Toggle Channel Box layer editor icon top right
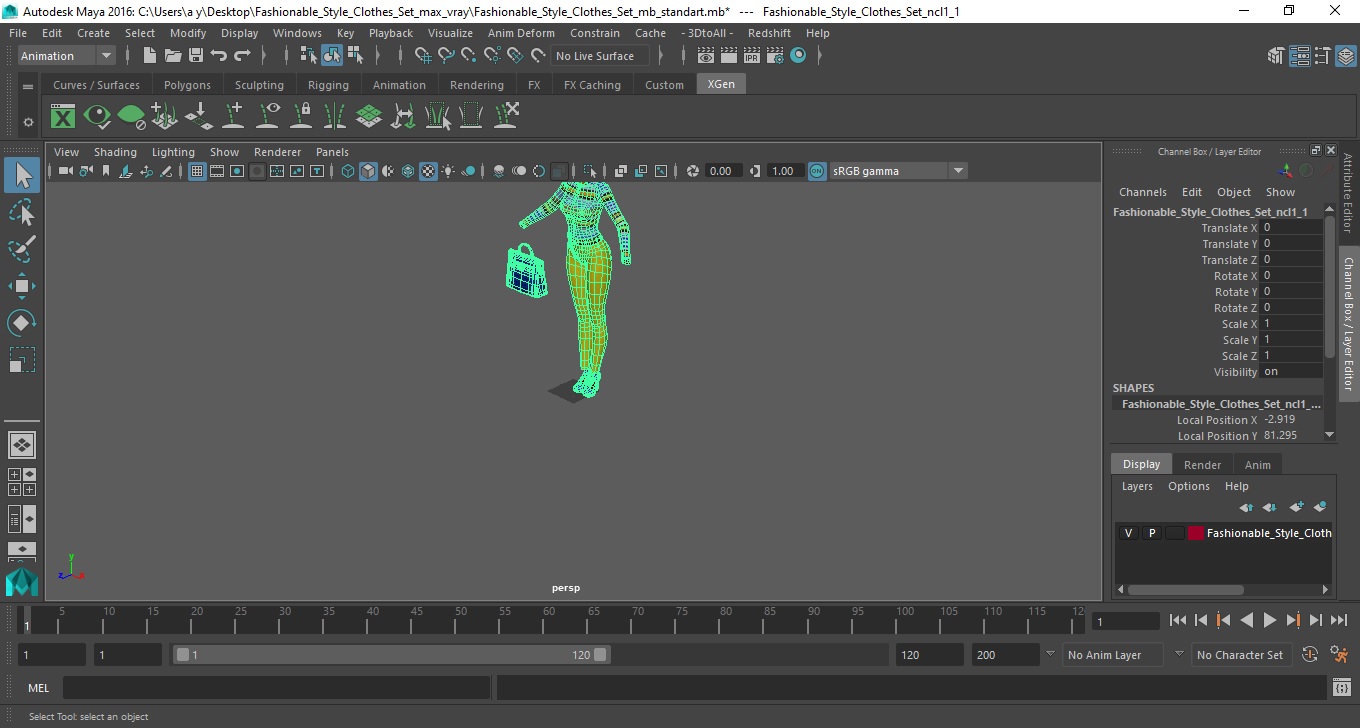The width and height of the screenshot is (1360, 728). (x=1346, y=55)
